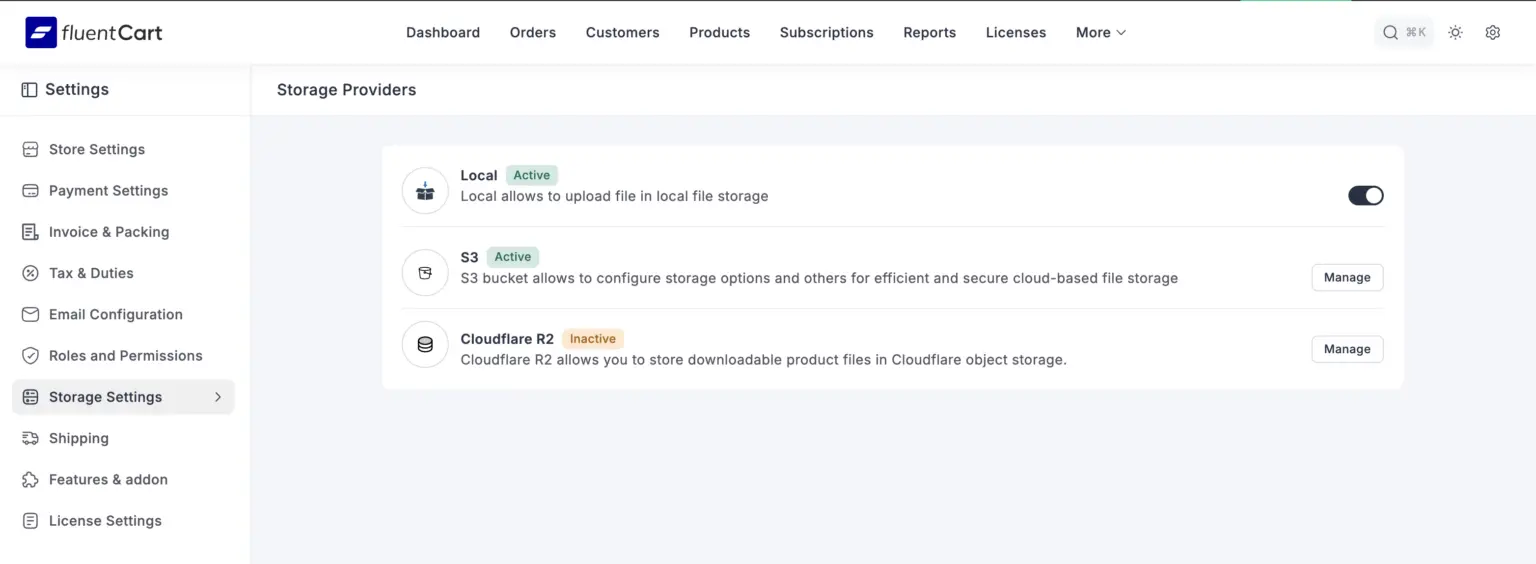The height and width of the screenshot is (564, 1536).
Task: Click the Tax & Duties percent icon
Action: coord(30,273)
